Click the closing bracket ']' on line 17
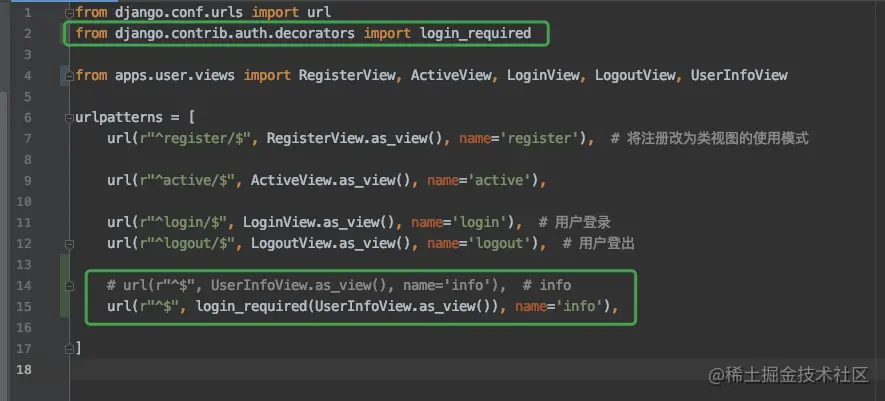Screen dimensions: 885x401 coord(78,348)
